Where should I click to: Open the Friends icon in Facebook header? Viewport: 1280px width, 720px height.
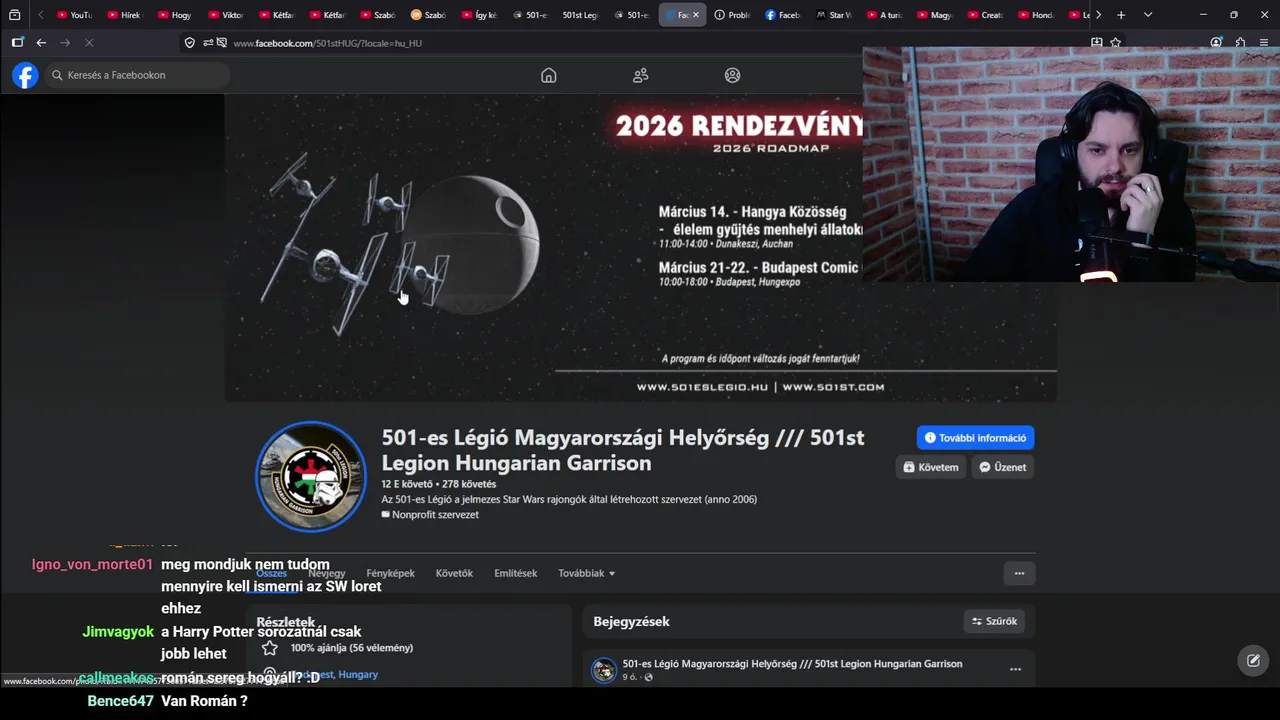point(641,75)
